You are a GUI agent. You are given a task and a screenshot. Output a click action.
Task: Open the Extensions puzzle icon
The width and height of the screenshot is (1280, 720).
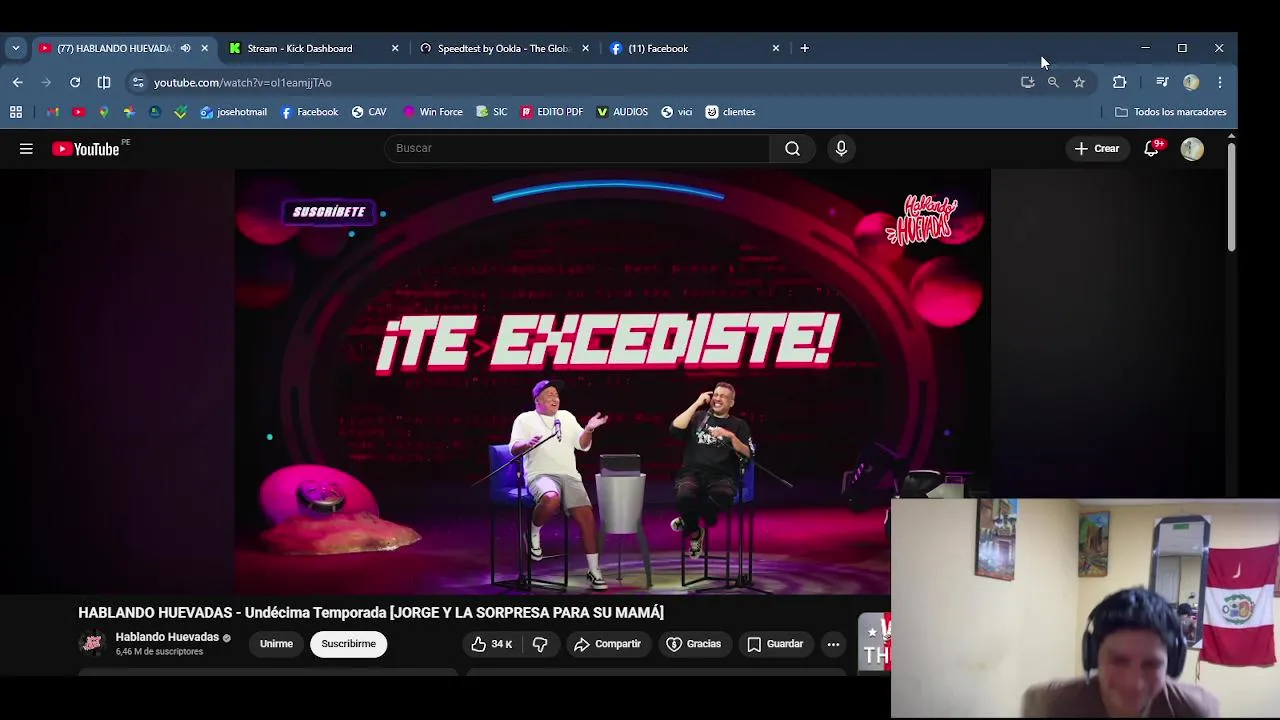pyautogui.click(x=1119, y=82)
